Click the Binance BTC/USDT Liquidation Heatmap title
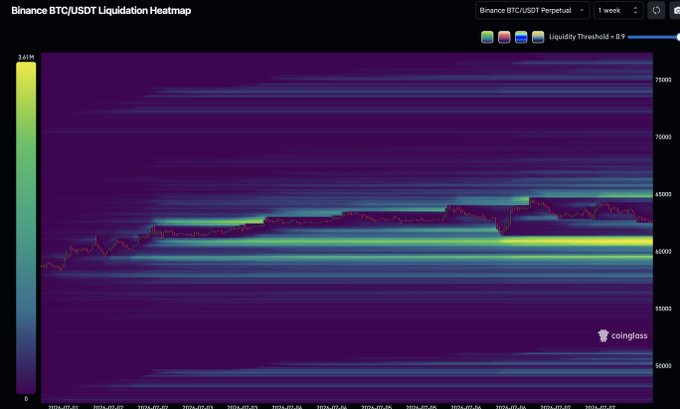680x409 pixels. pyautogui.click(x=101, y=10)
